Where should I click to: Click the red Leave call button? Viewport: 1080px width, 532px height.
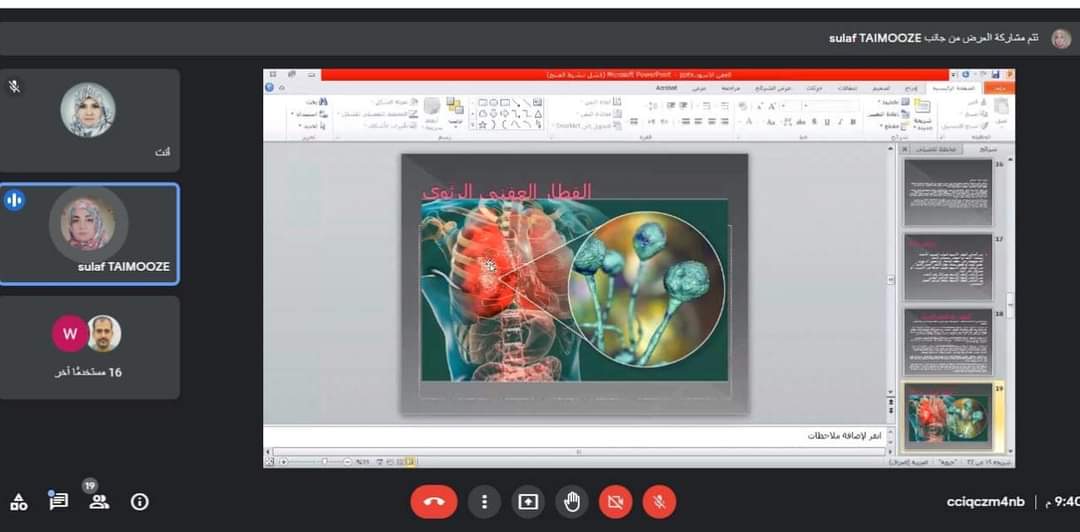433,502
